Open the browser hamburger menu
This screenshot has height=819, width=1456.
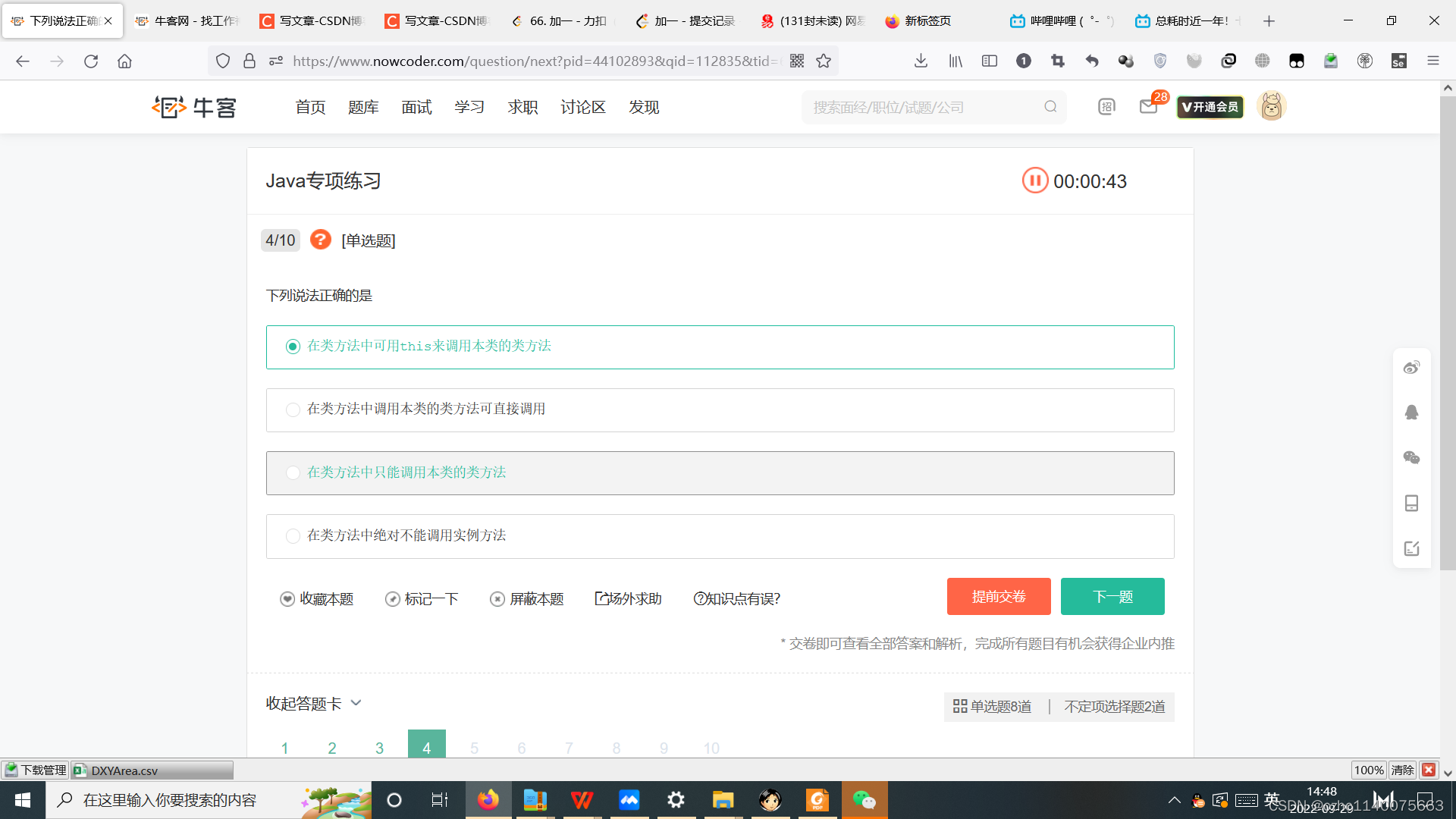pyautogui.click(x=1433, y=61)
